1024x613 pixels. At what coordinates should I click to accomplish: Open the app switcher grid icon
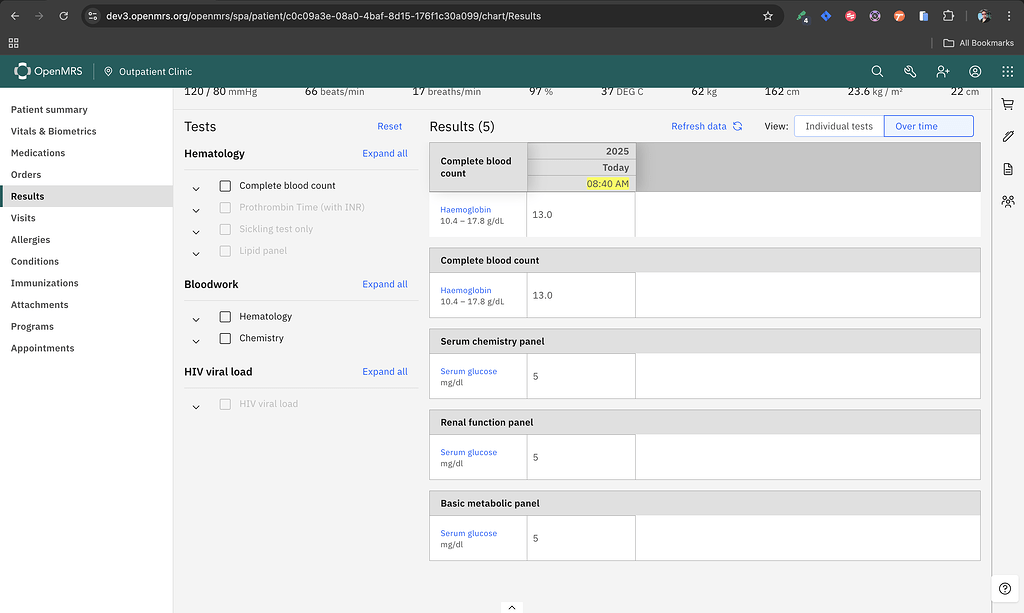pos(1007,71)
